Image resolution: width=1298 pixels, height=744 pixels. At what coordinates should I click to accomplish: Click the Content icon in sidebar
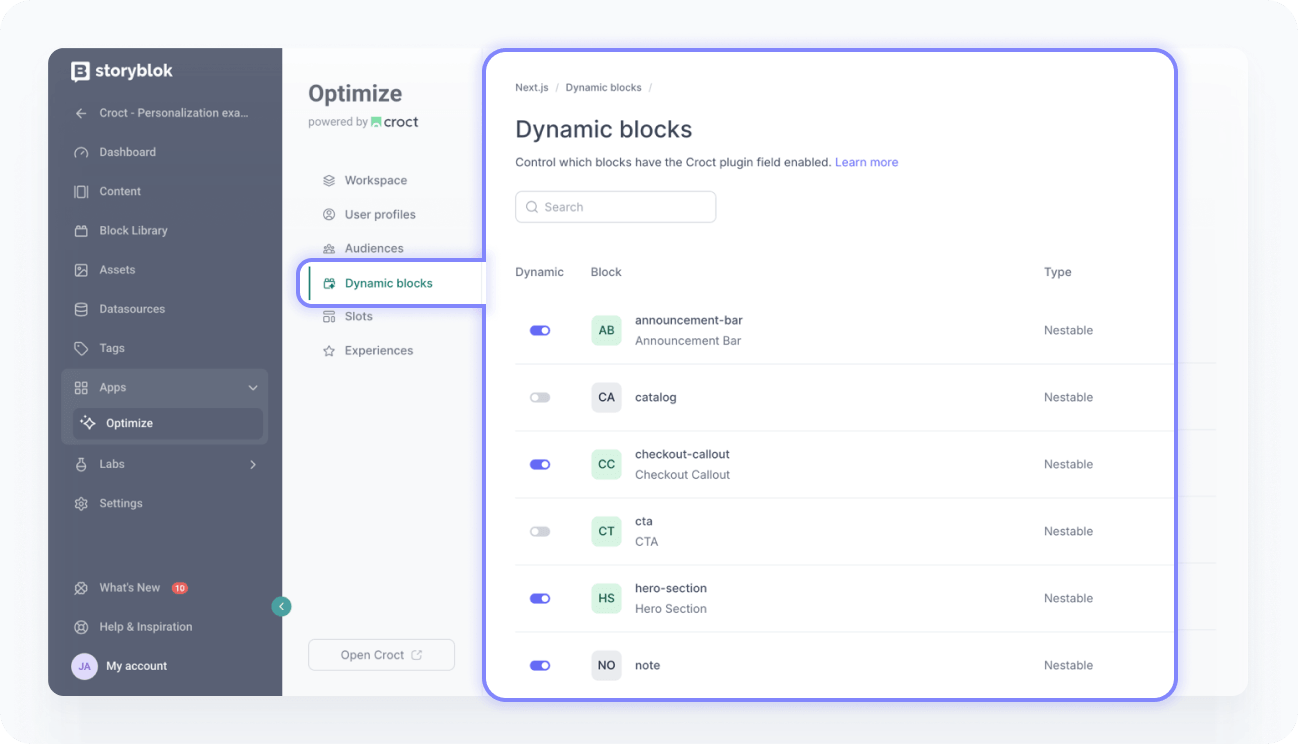pos(81,191)
